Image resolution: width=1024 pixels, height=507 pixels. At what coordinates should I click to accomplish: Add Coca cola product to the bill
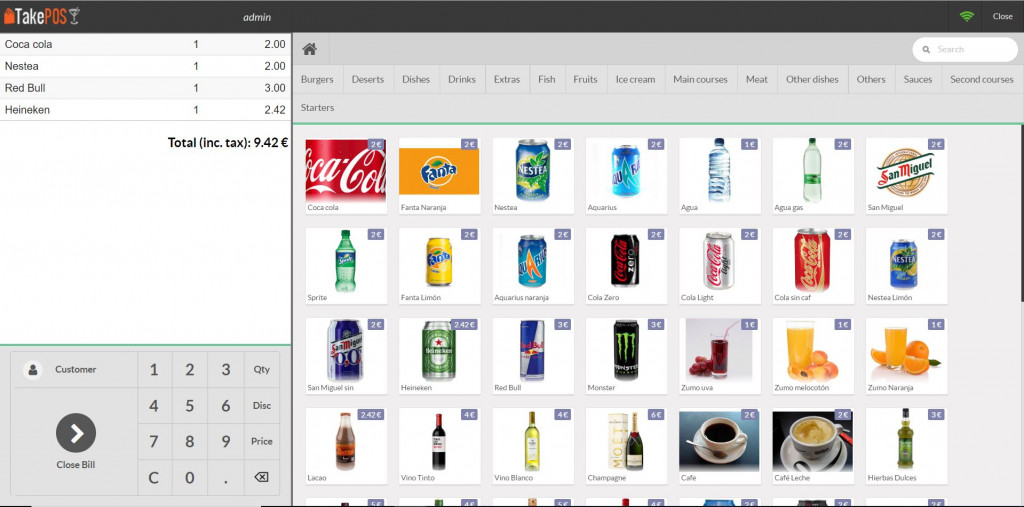click(346, 175)
